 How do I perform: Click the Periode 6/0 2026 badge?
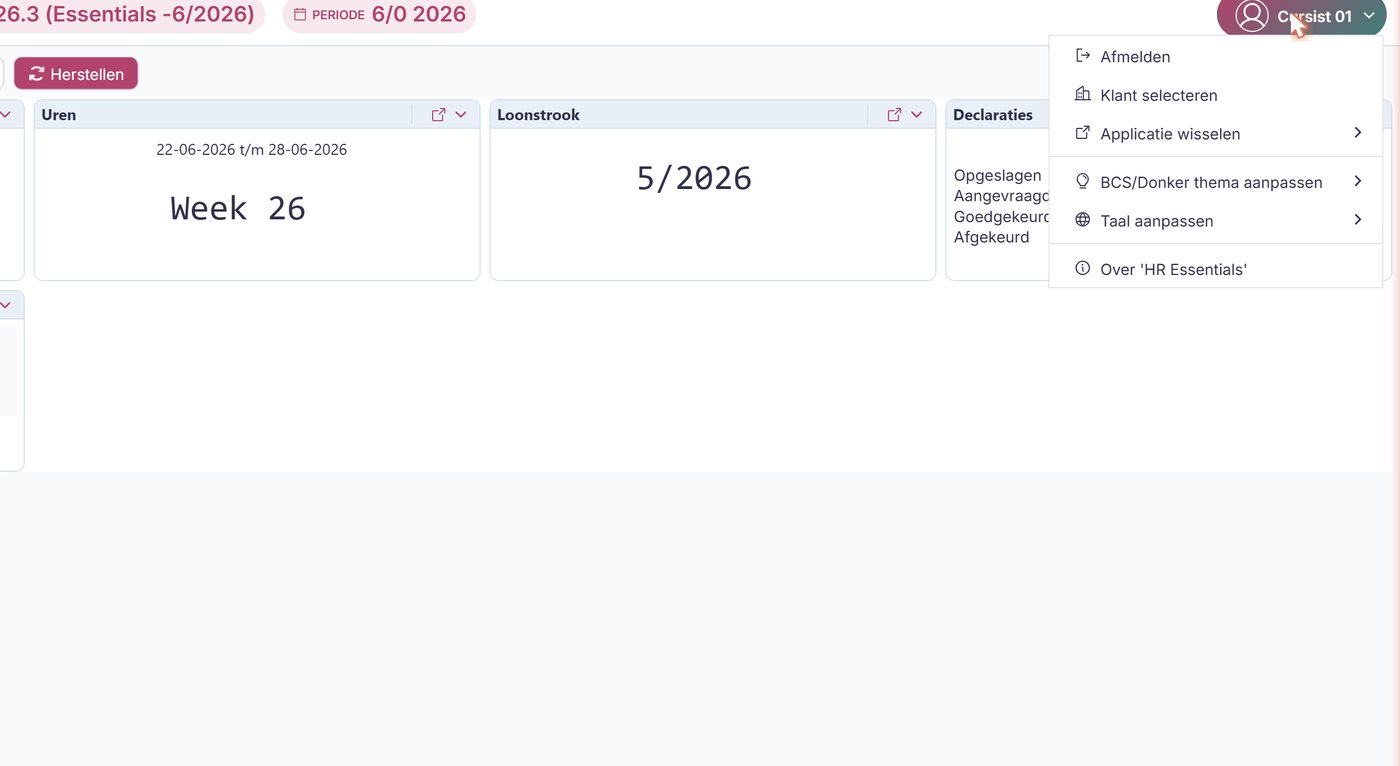coord(379,15)
